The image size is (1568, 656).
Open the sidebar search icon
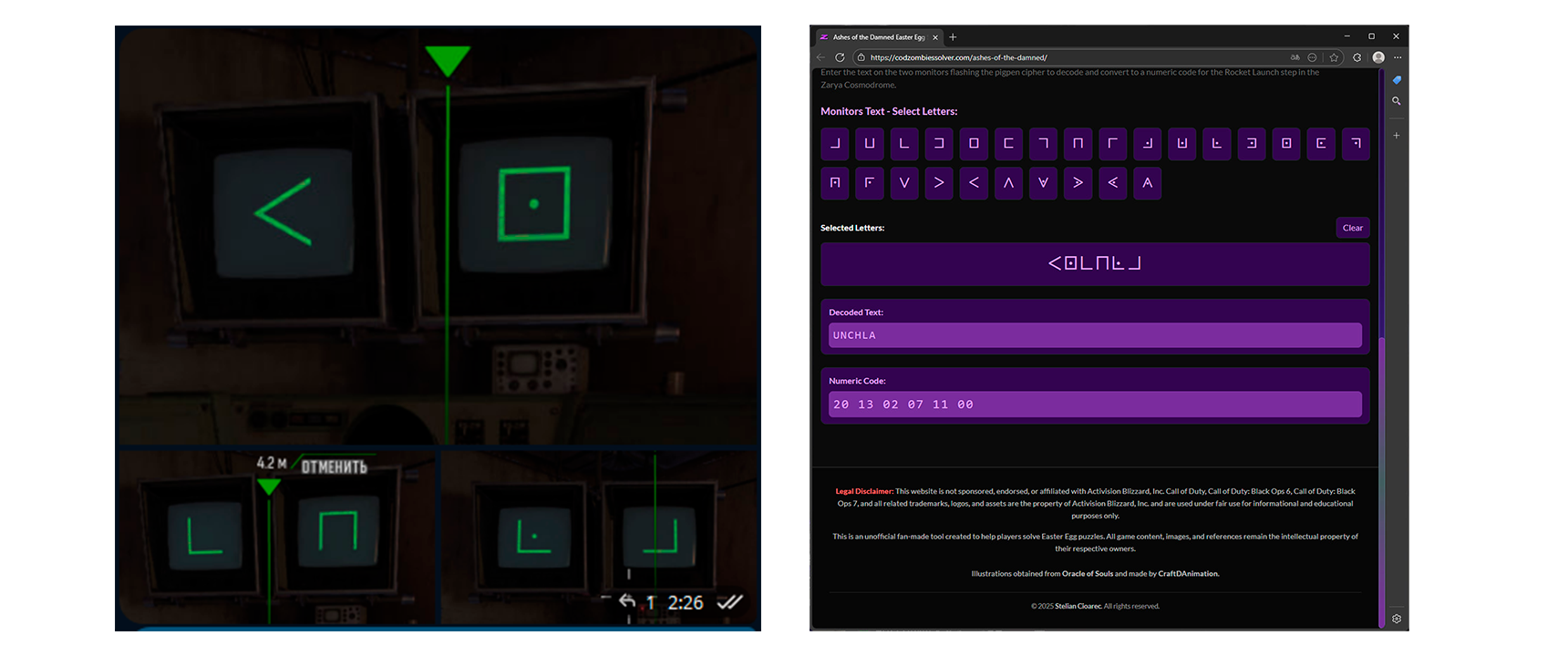[1397, 101]
